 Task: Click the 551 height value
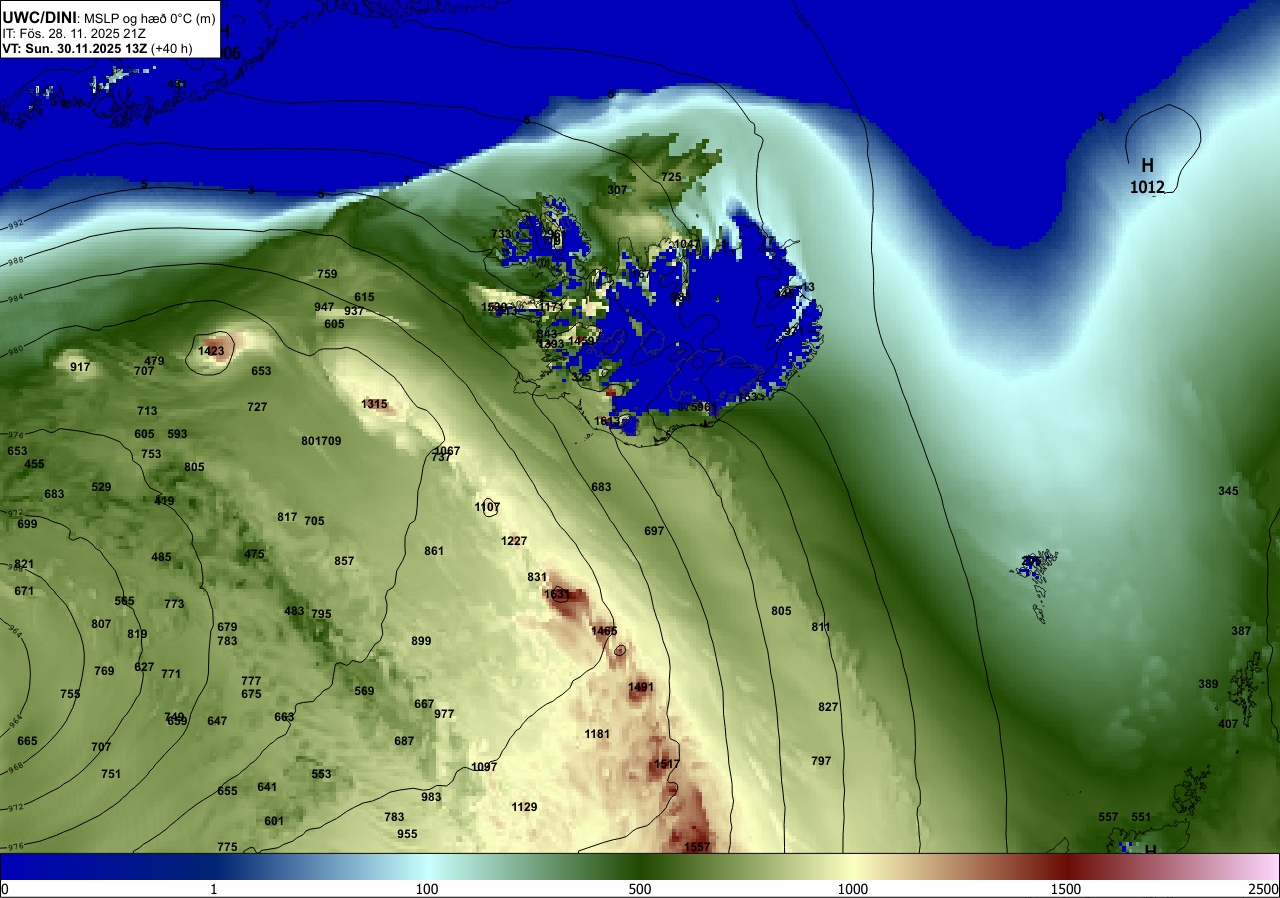coord(1141,817)
